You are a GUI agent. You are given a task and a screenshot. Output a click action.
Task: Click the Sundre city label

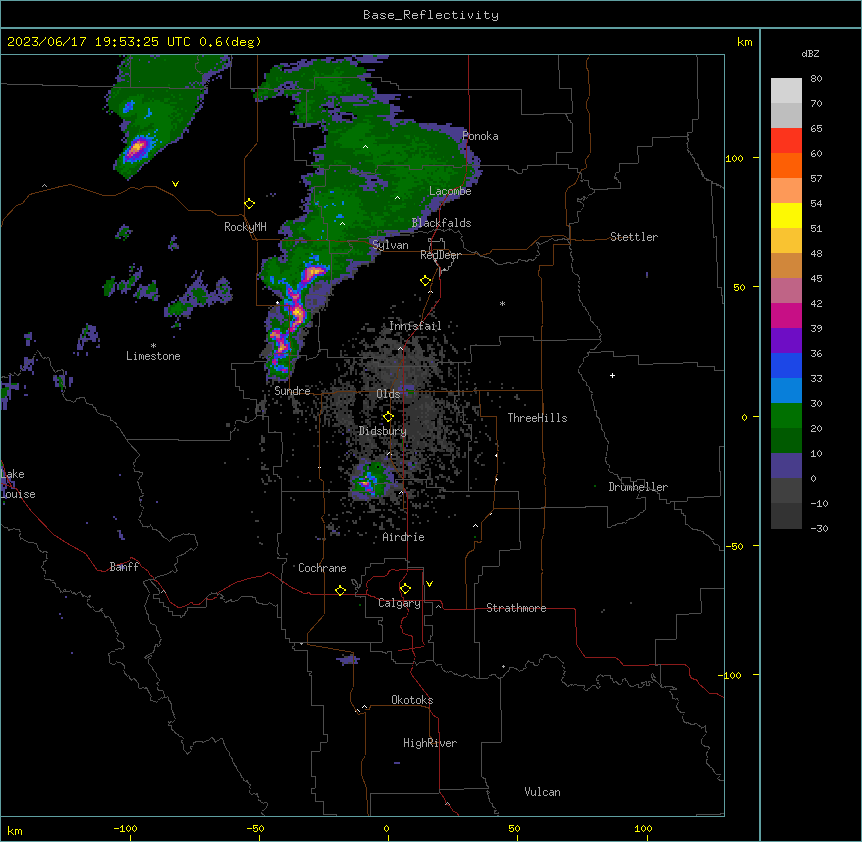point(292,391)
